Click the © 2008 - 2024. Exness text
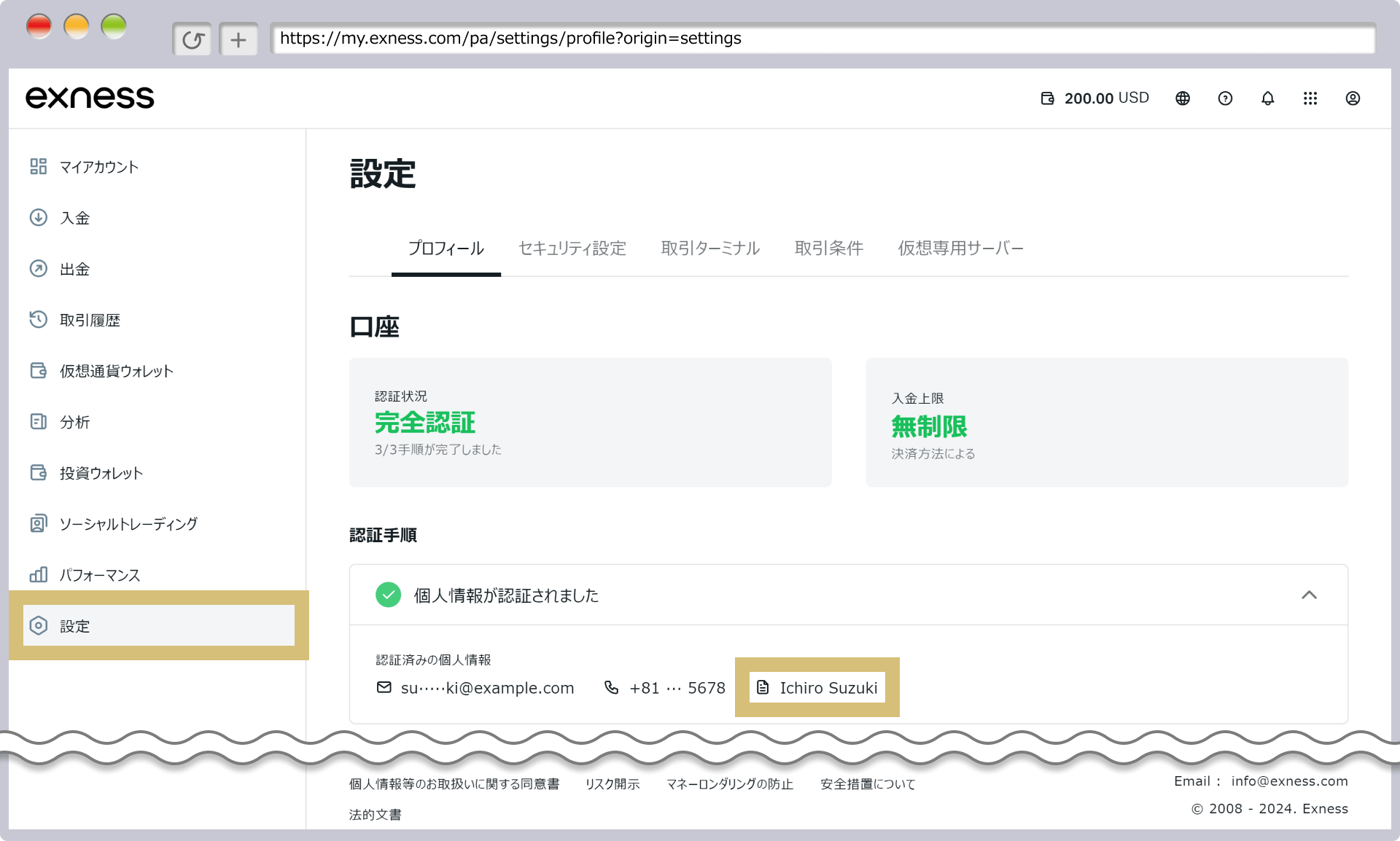The height and width of the screenshot is (841, 1400). pyautogui.click(x=1270, y=809)
